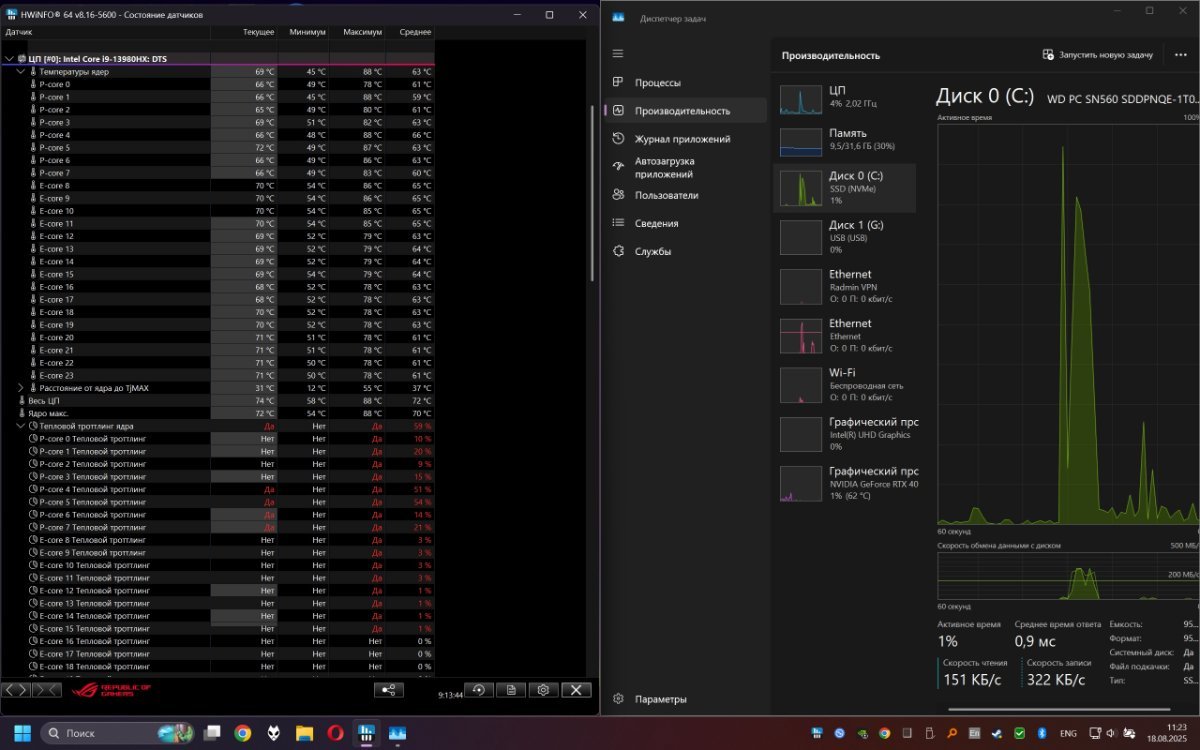This screenshot has height=750, width=1200.
Task: Open Task Manager hamburger navigation menu
Action: 618,53
